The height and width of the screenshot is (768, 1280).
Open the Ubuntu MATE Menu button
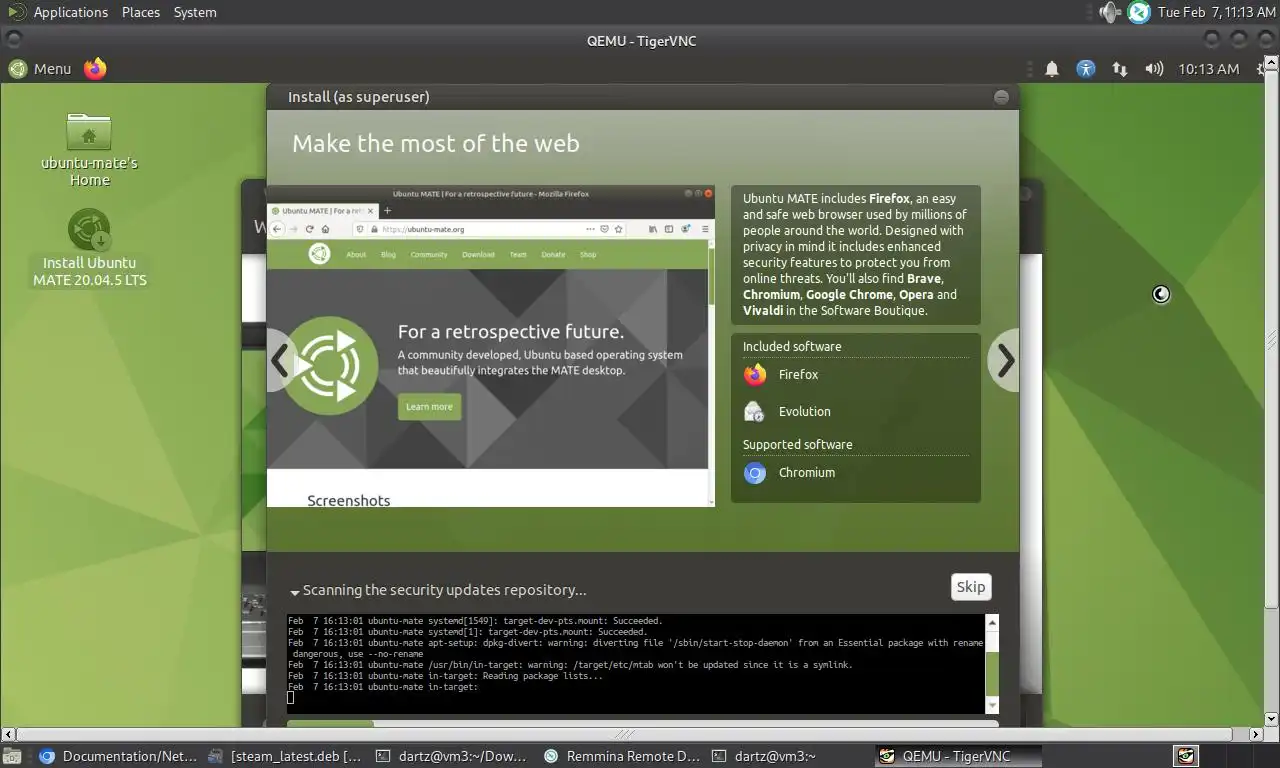click(40, 68)
